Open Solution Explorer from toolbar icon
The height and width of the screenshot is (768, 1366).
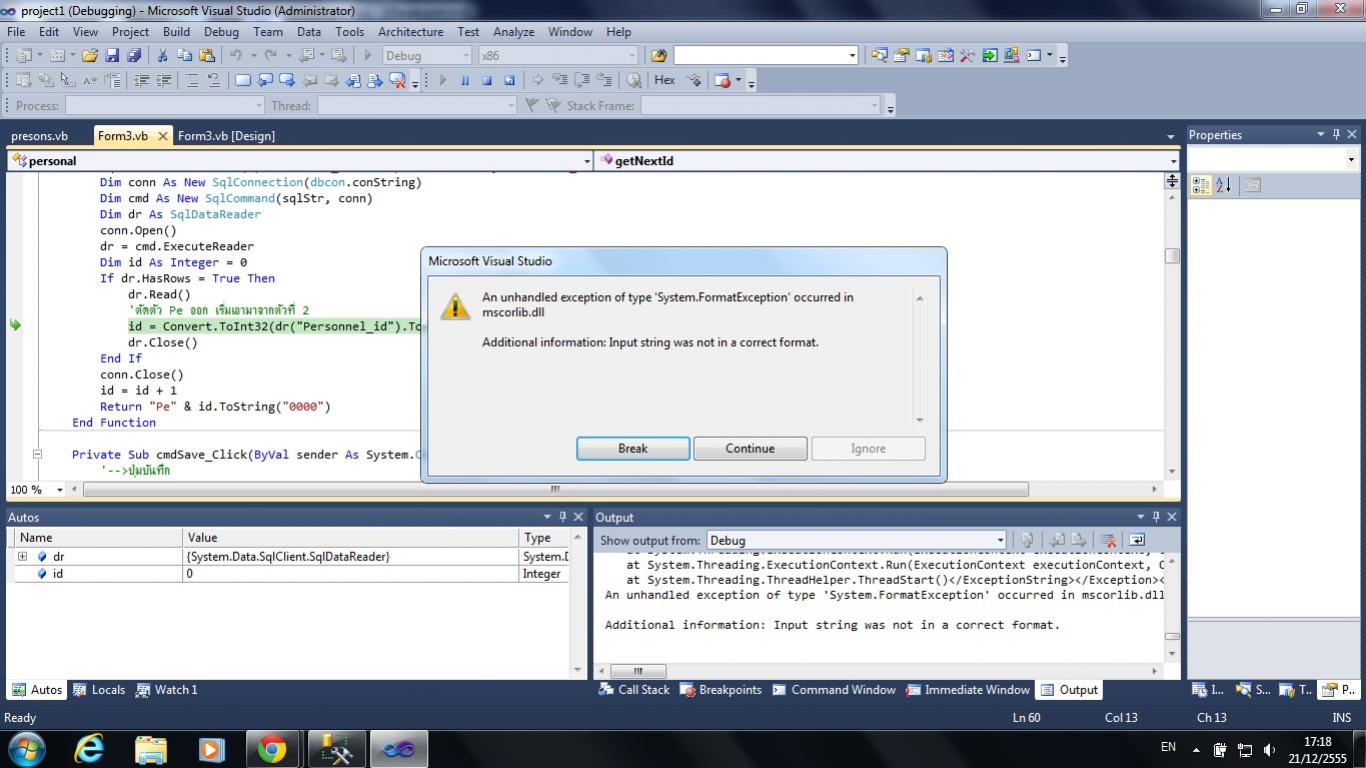879,56
